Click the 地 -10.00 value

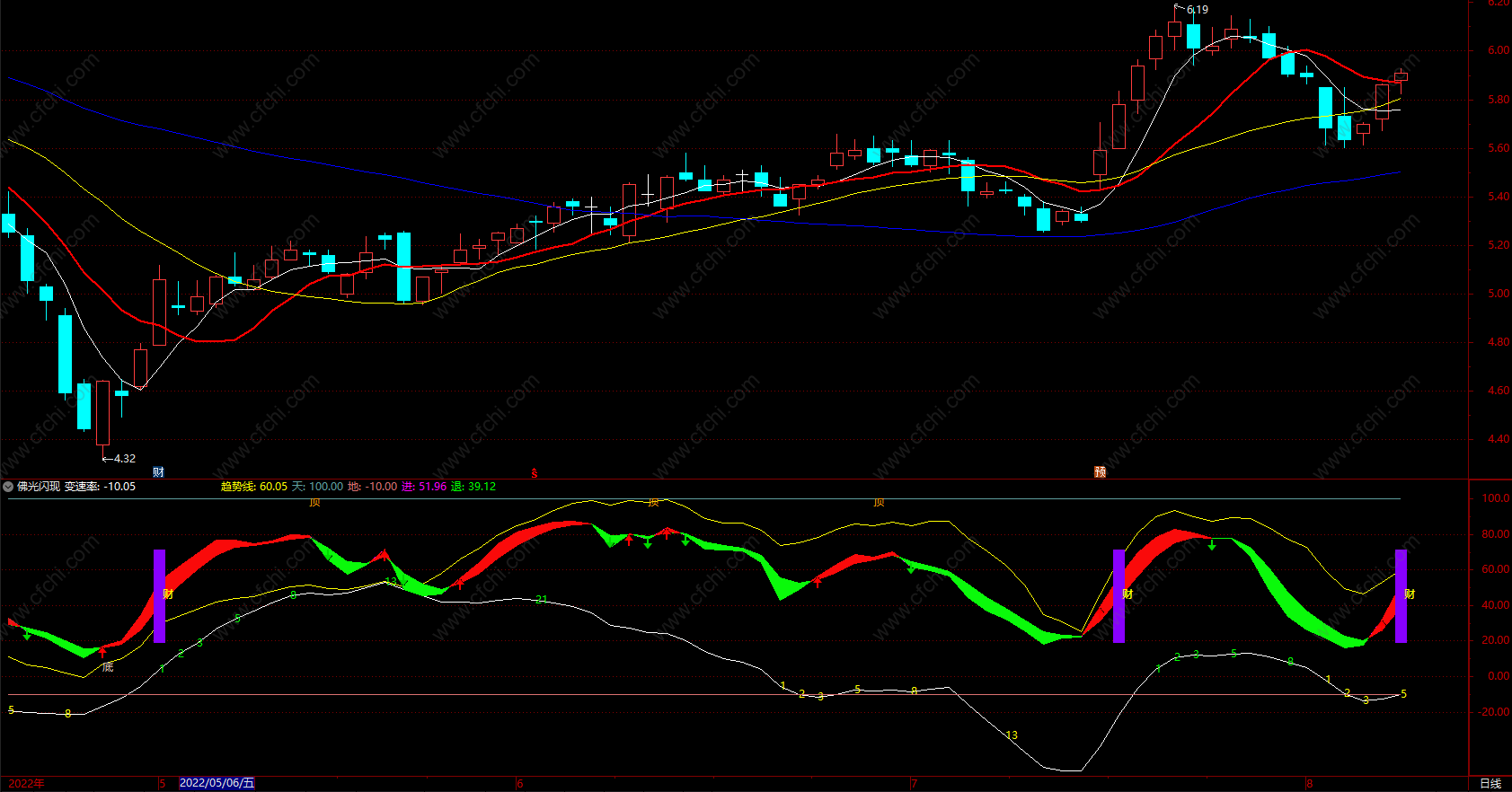click(372, 487)
